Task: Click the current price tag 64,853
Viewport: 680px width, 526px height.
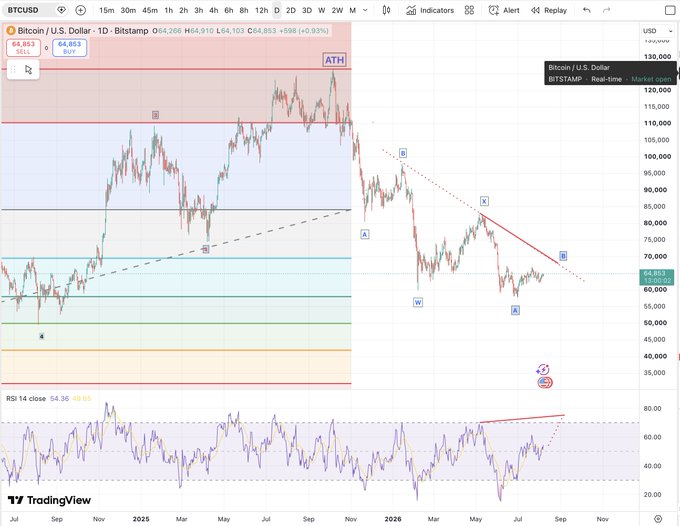Action: tap(657, 277)
